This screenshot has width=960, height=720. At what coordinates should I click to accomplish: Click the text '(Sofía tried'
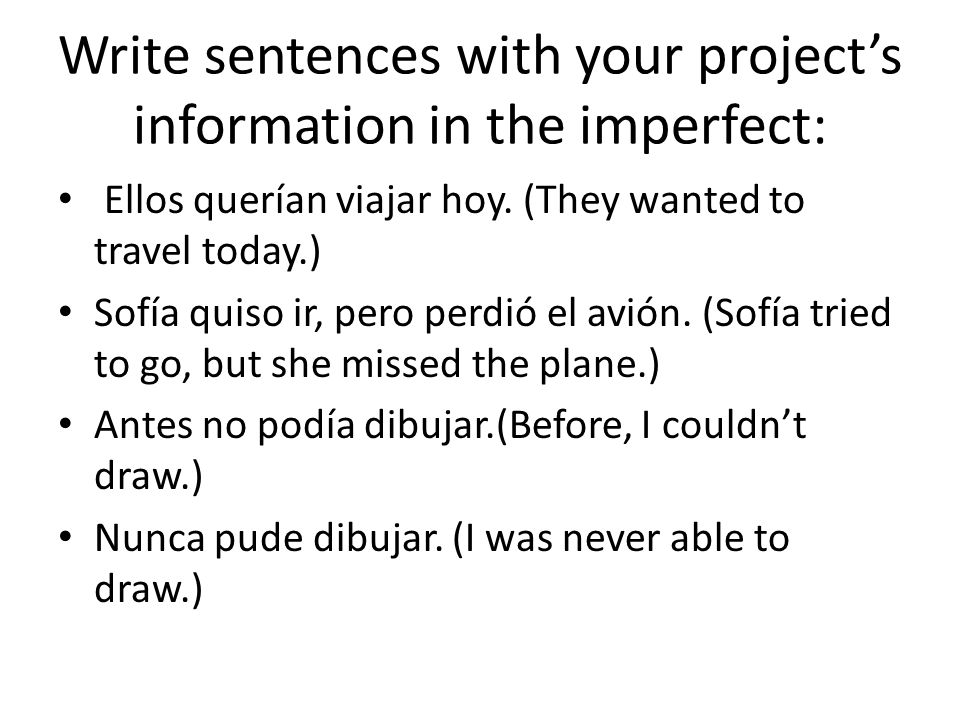797,313
